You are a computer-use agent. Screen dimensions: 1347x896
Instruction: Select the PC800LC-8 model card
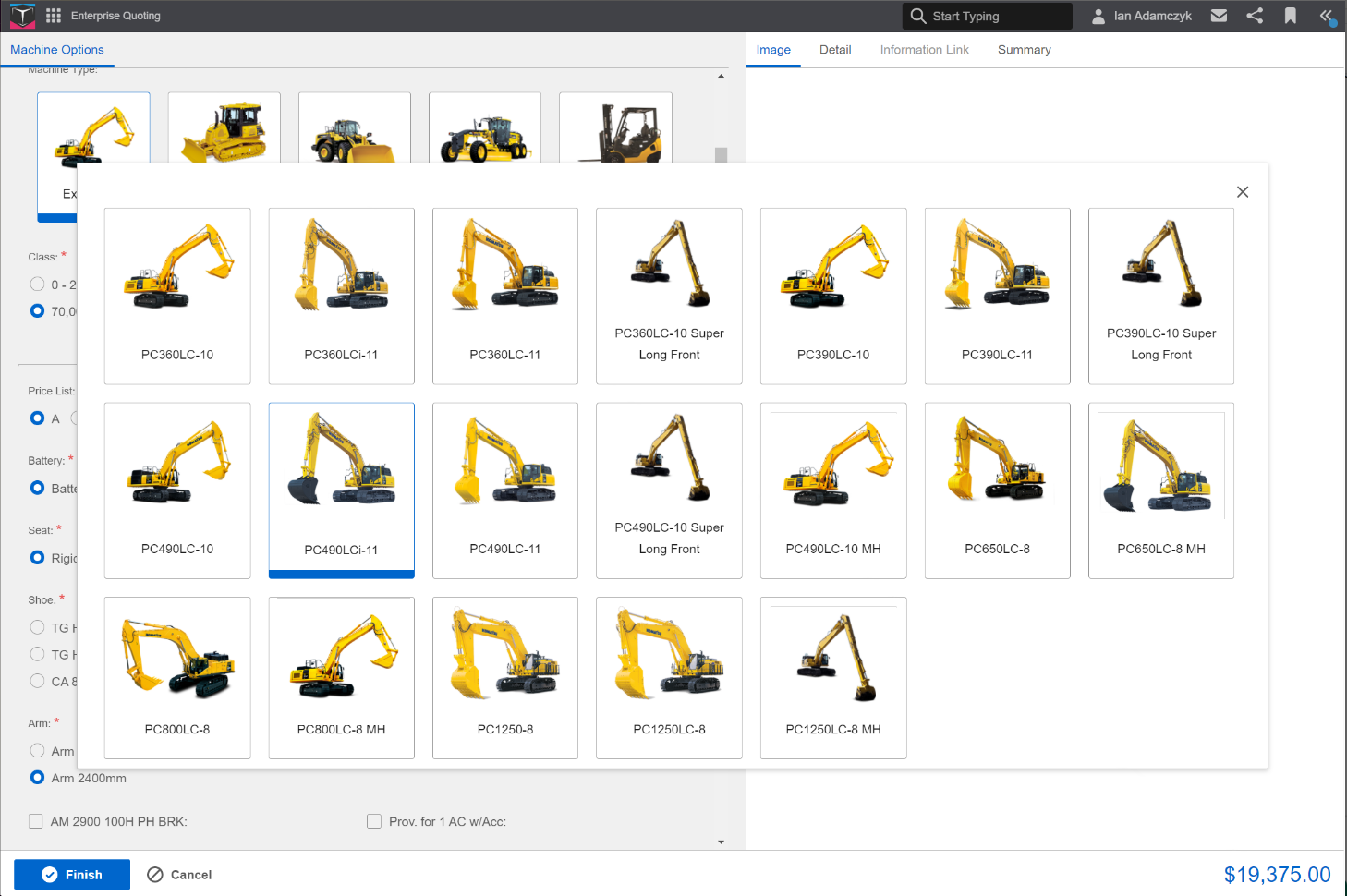point(177,678)
